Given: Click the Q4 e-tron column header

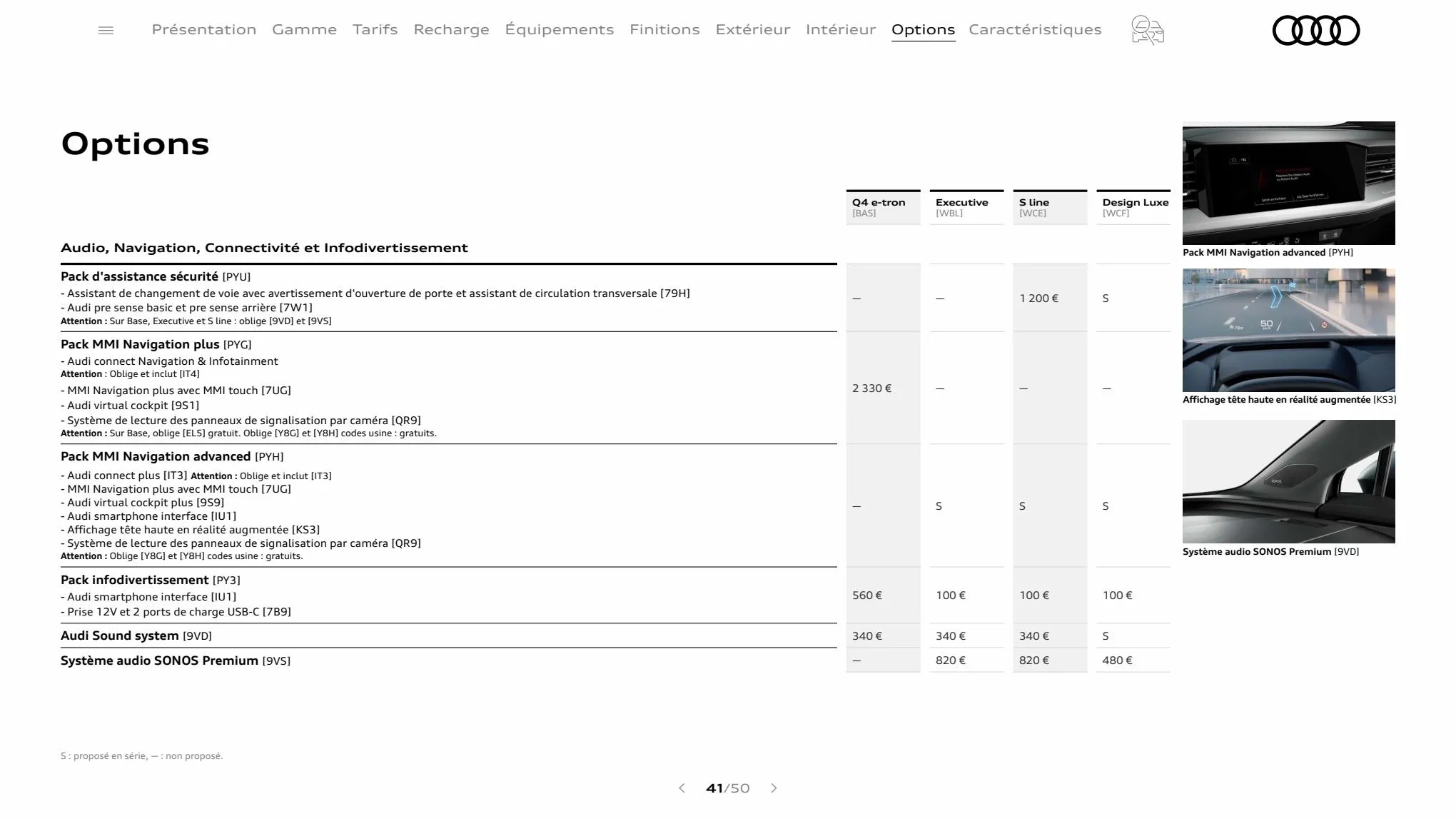Looking at the screenshot, I should (883, 207).
